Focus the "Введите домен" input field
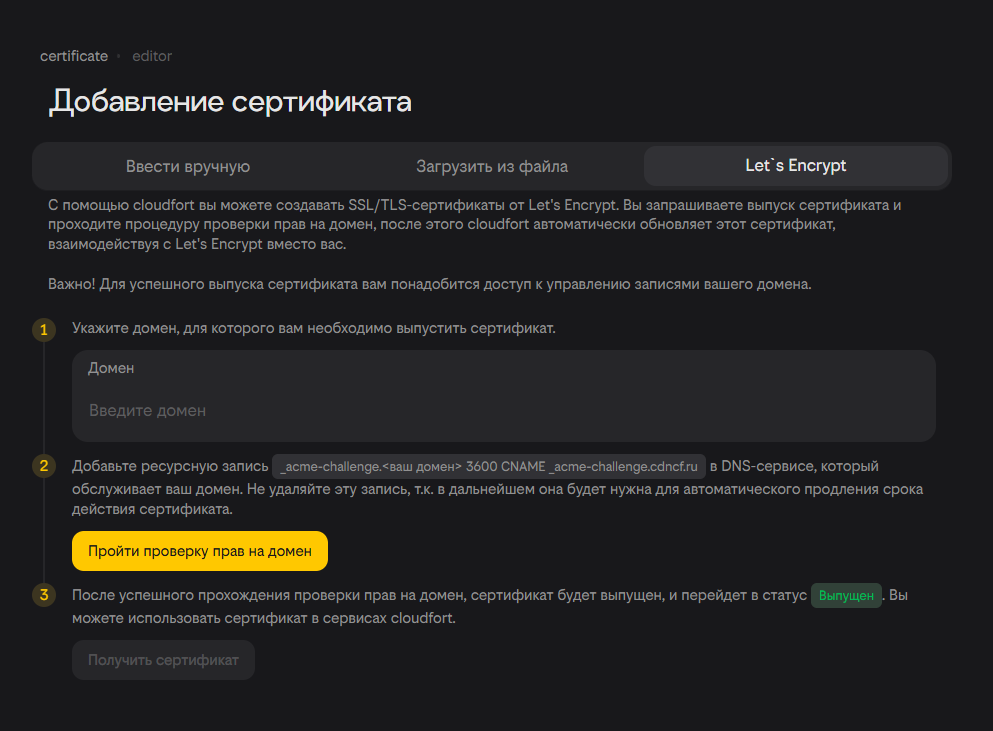 point(503,410)
